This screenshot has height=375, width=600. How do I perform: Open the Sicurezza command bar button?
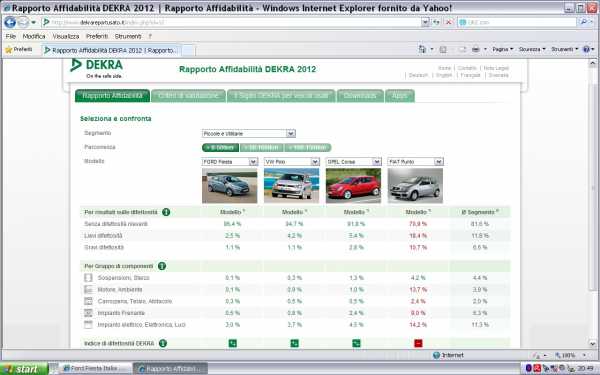pyautogui.click(x=532, y=49)
